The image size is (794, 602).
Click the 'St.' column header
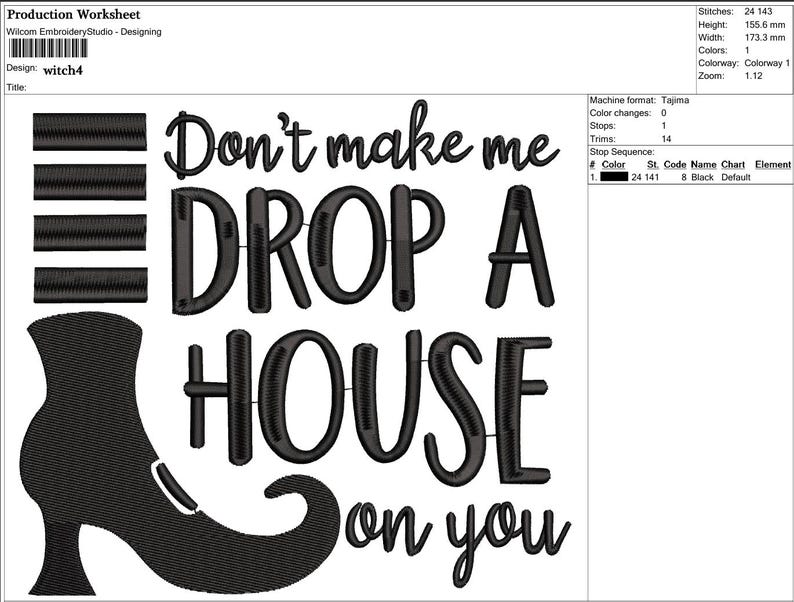pyautogui.click(x=653, y=165)
